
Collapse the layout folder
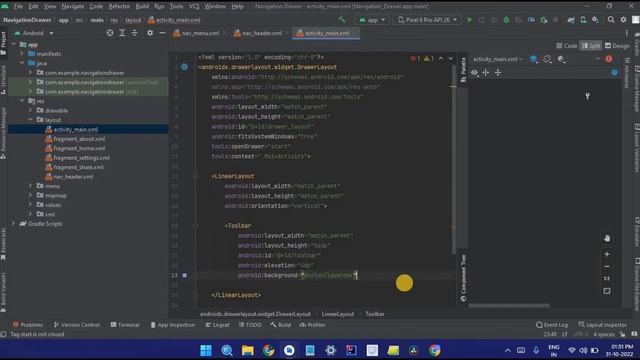coord(30,120)
